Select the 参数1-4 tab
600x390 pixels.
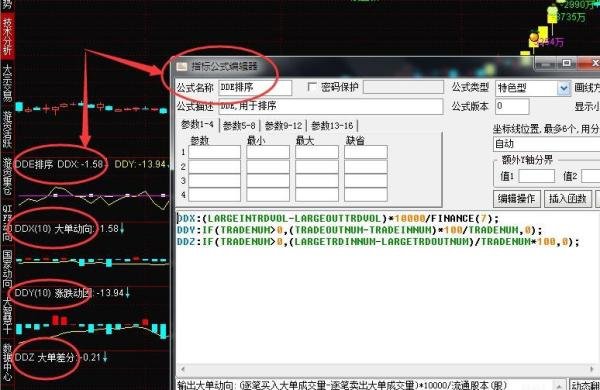pyautogui.click(x=197, y=125)
